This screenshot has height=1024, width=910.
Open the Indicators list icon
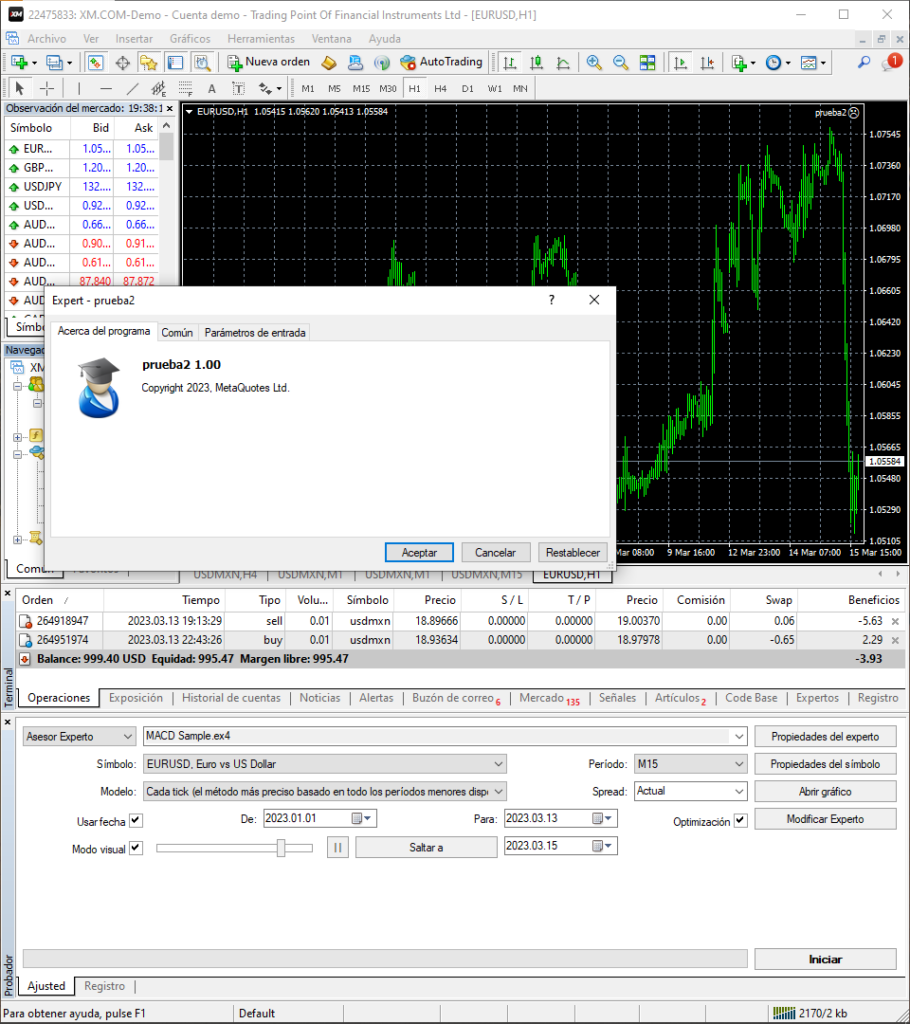(x=739, y=63)
